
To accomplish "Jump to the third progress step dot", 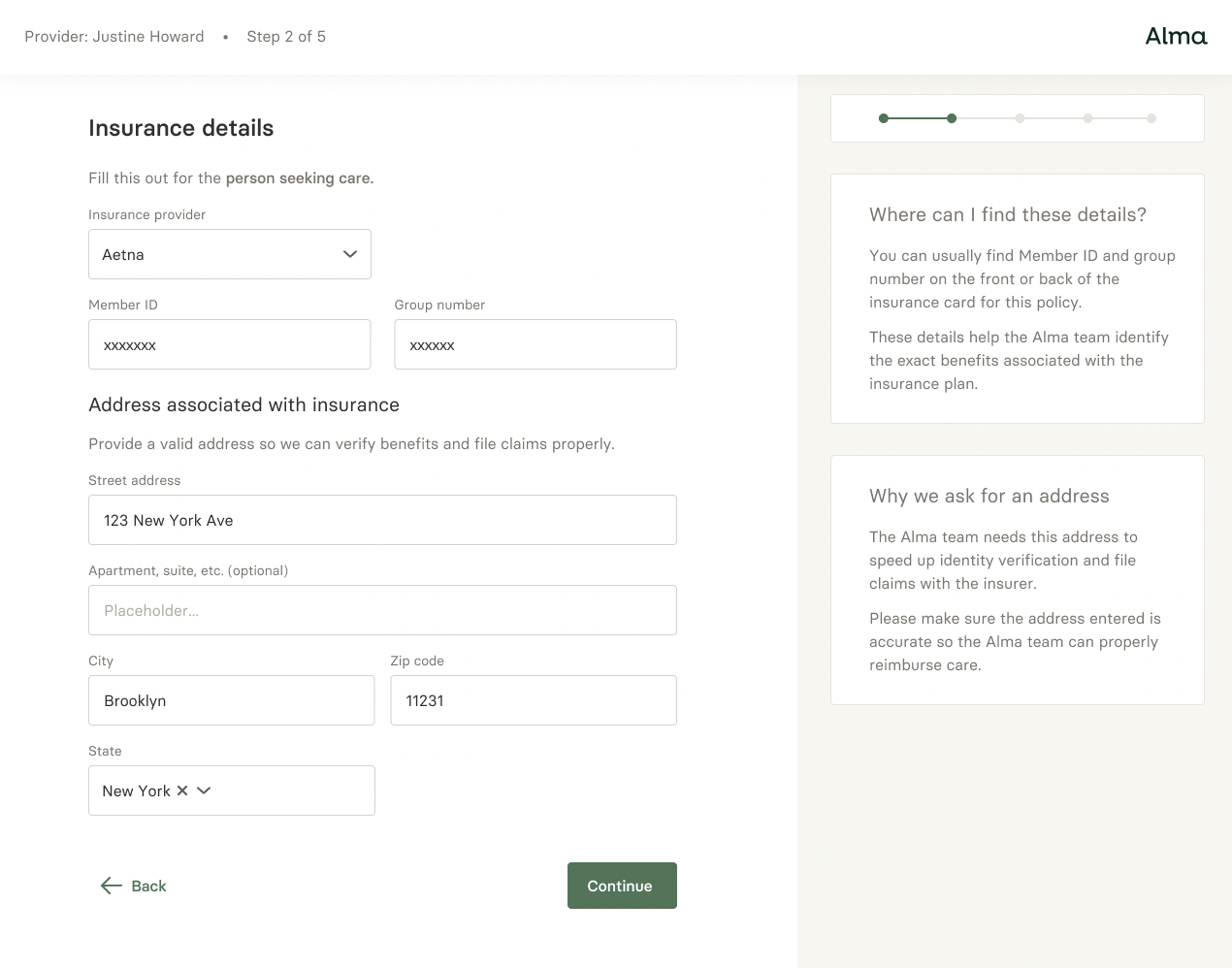I will point(1020,118).
